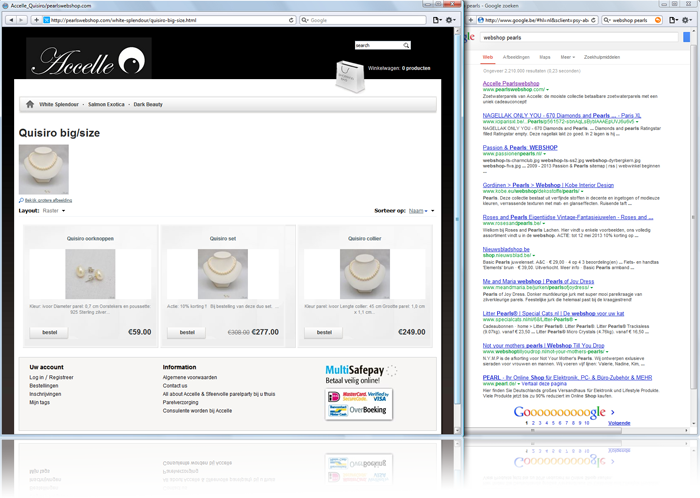Switch to Maps tab in Google
The image size is (700, 498).
(x=545, y=57)
